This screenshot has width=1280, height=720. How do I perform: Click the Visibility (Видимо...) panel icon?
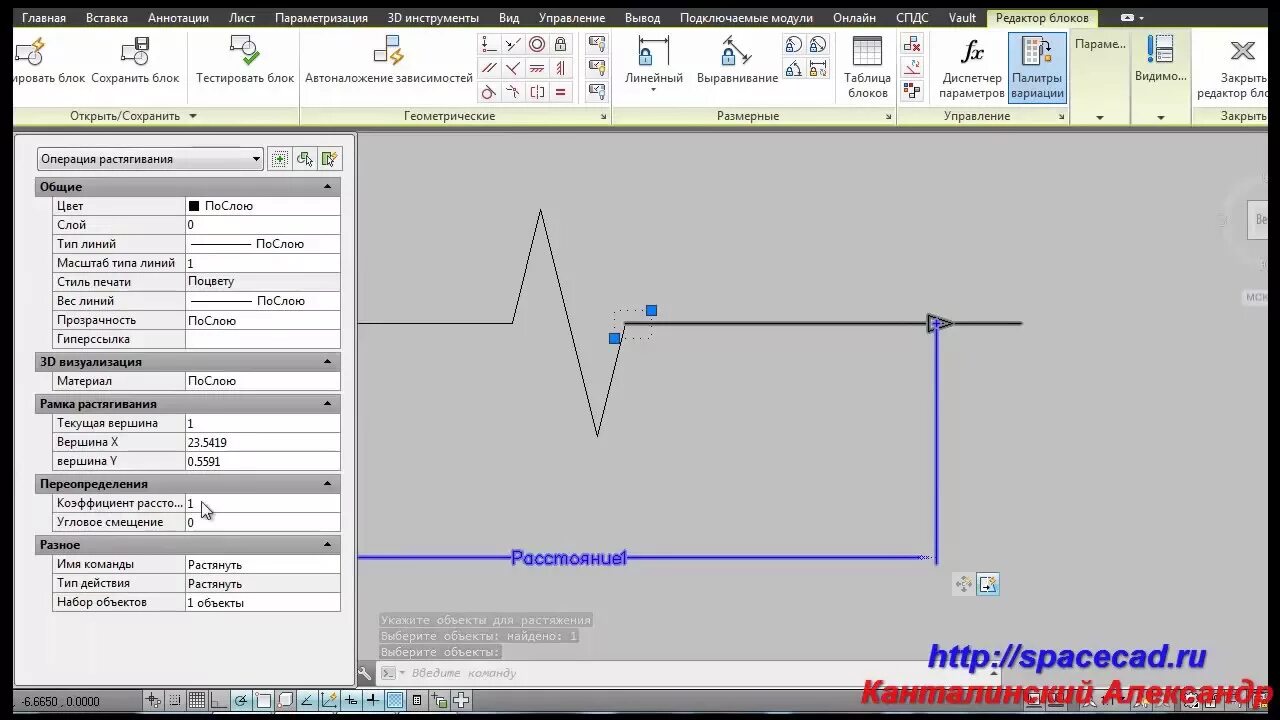point(1160,50)
